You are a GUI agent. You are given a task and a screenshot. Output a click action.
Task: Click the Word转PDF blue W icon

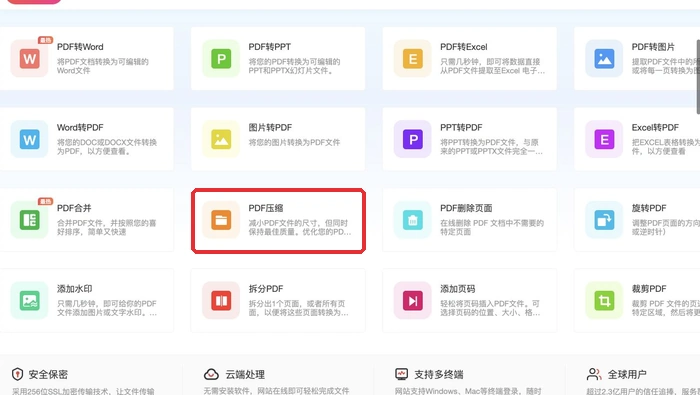pos(29,139)
